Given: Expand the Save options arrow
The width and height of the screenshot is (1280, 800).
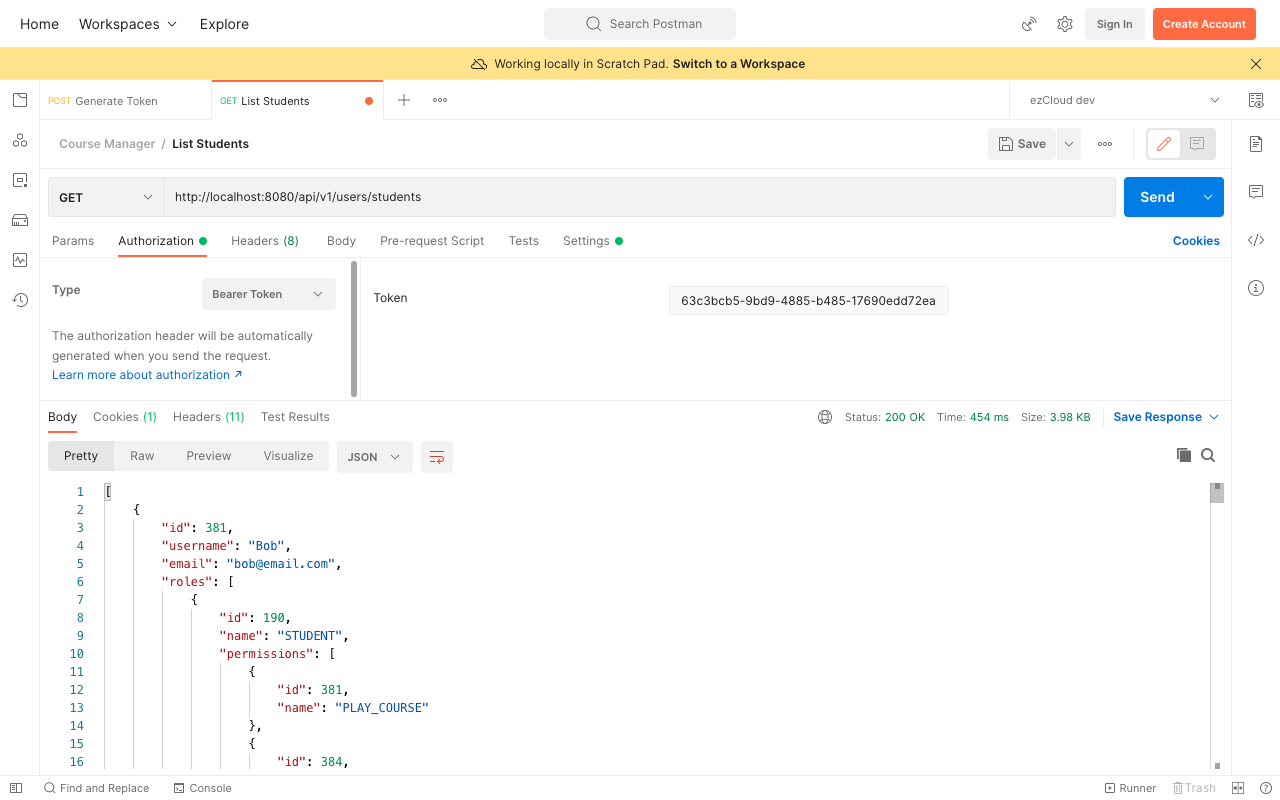Looking at the screenshot, I should click(x=1069, y=144).
